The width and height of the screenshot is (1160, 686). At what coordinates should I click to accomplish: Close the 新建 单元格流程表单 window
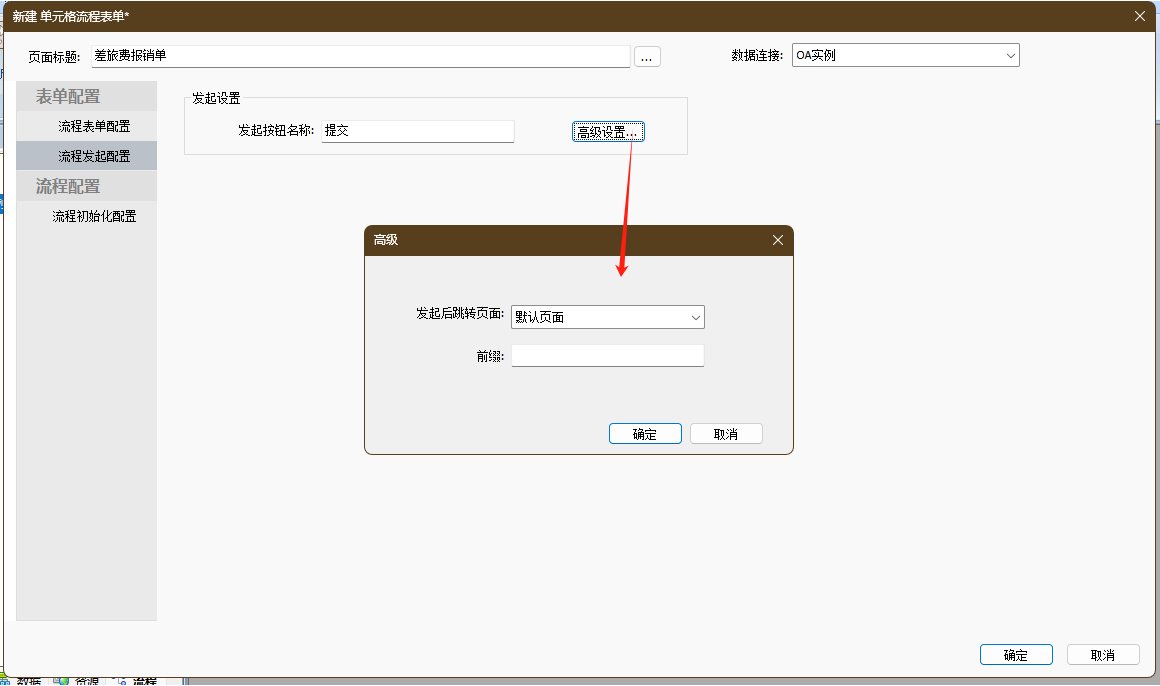tap(1140, 15)
